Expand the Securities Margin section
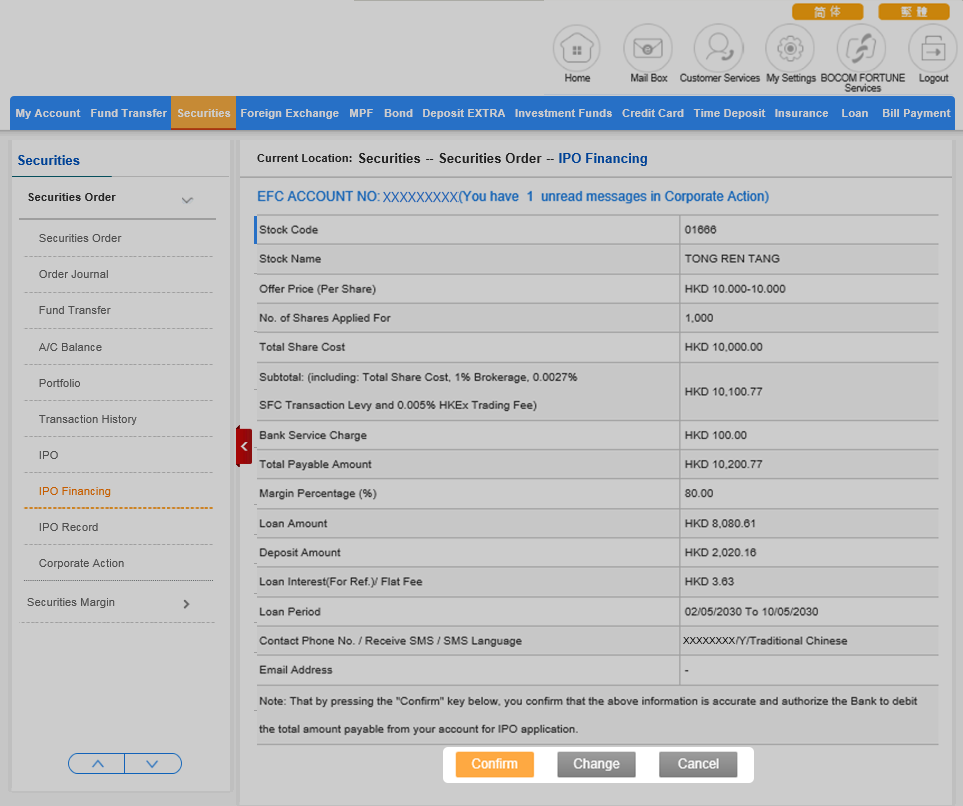 click(186, 604)
